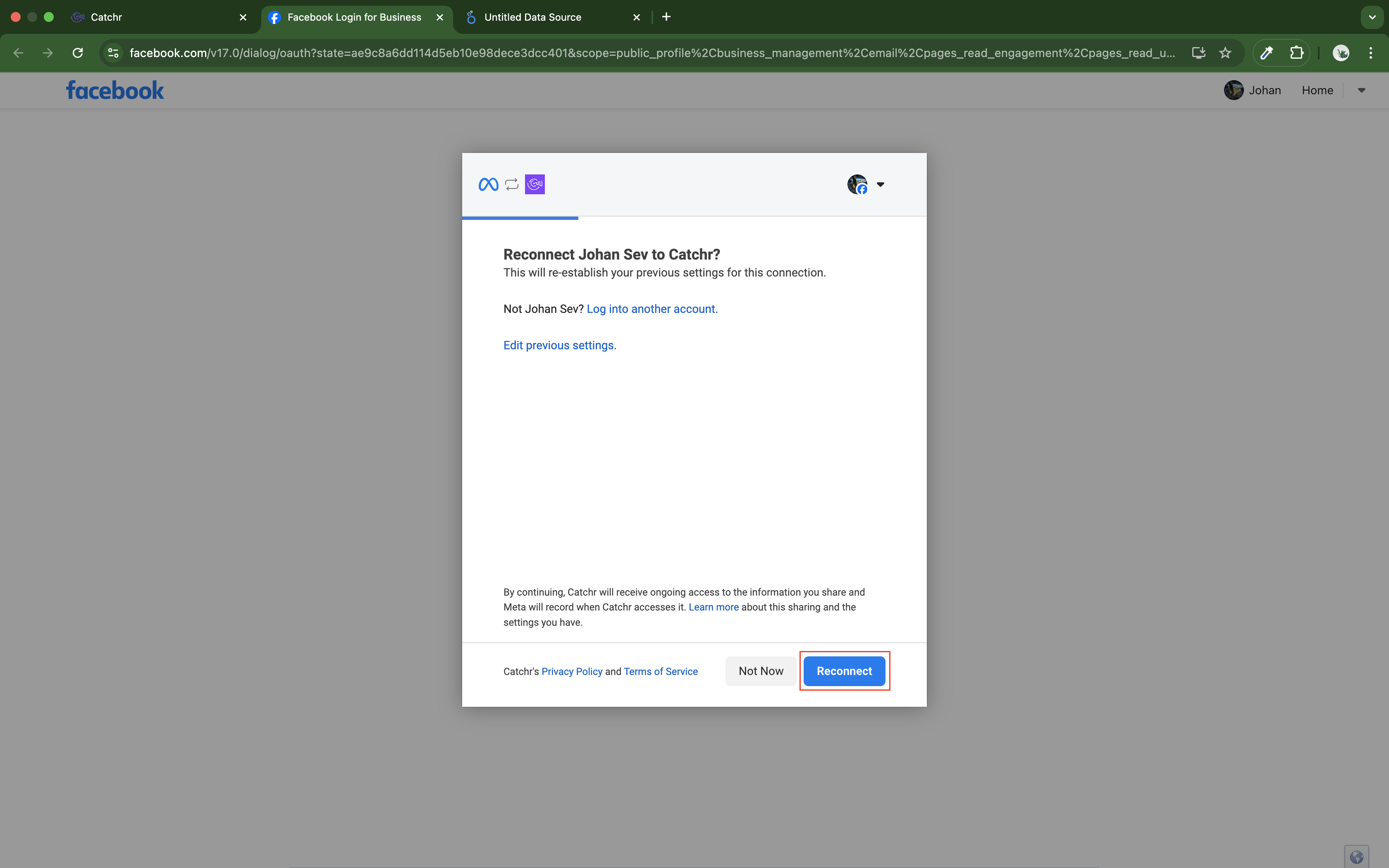Click the address bar URL

(x=652, y=53)
